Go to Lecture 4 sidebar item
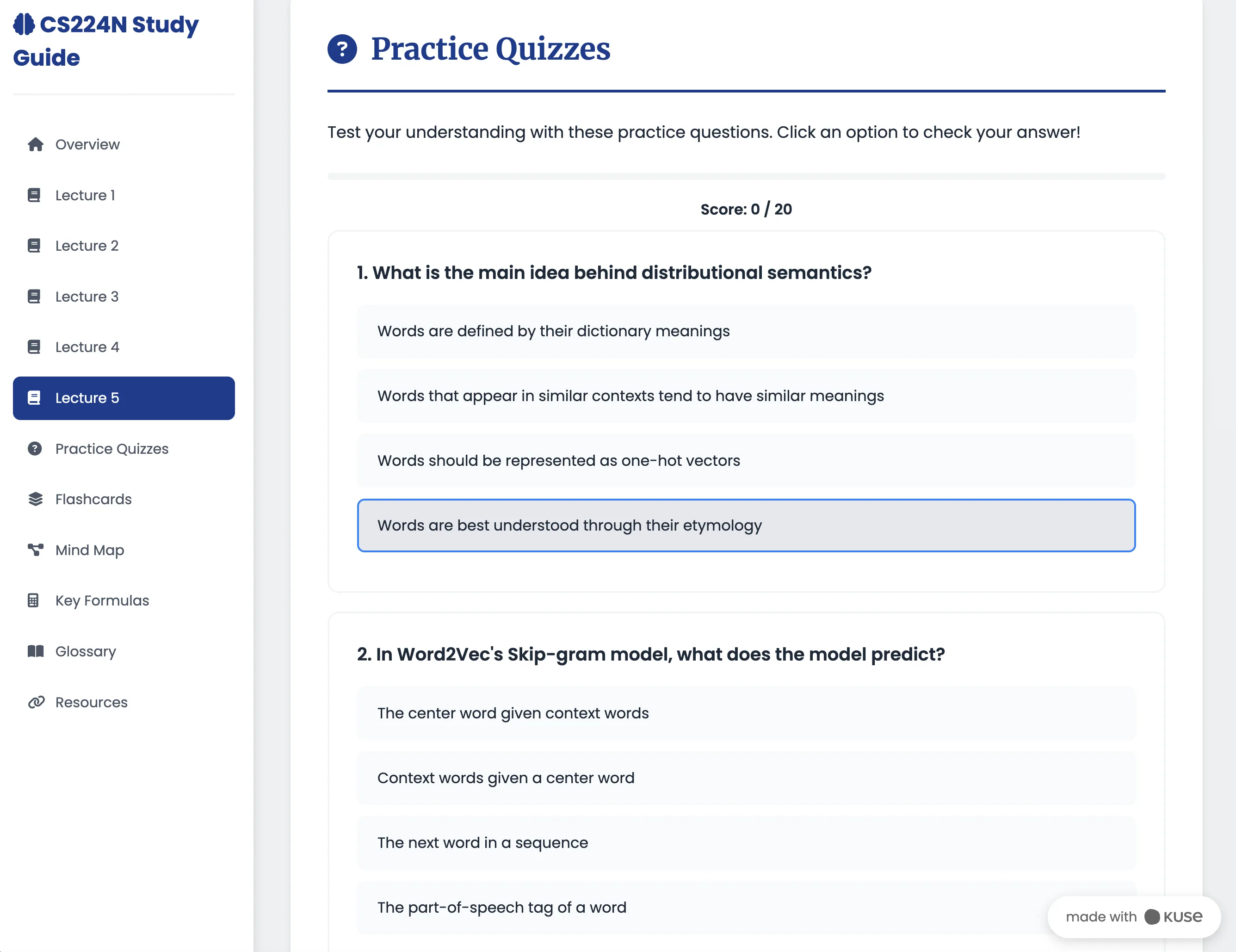Screen dimensions: 1236x952 (x=124, y=347)
